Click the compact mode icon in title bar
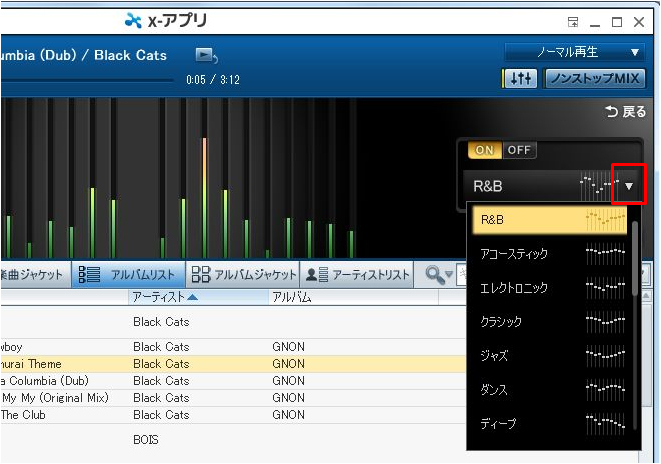This screenshot has height=464, width=661. coord(573,21)
